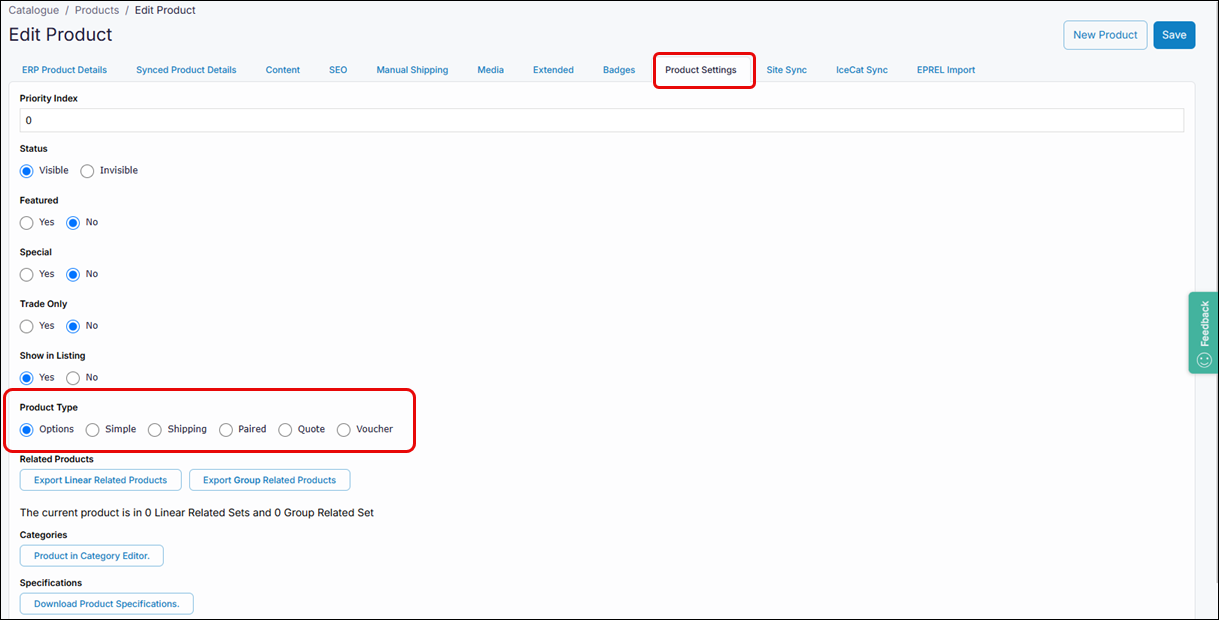This screenshot has height=620, width=1219.
Task: Click the Feedback smiley side tab
Action: click(x=1203, y=332)
